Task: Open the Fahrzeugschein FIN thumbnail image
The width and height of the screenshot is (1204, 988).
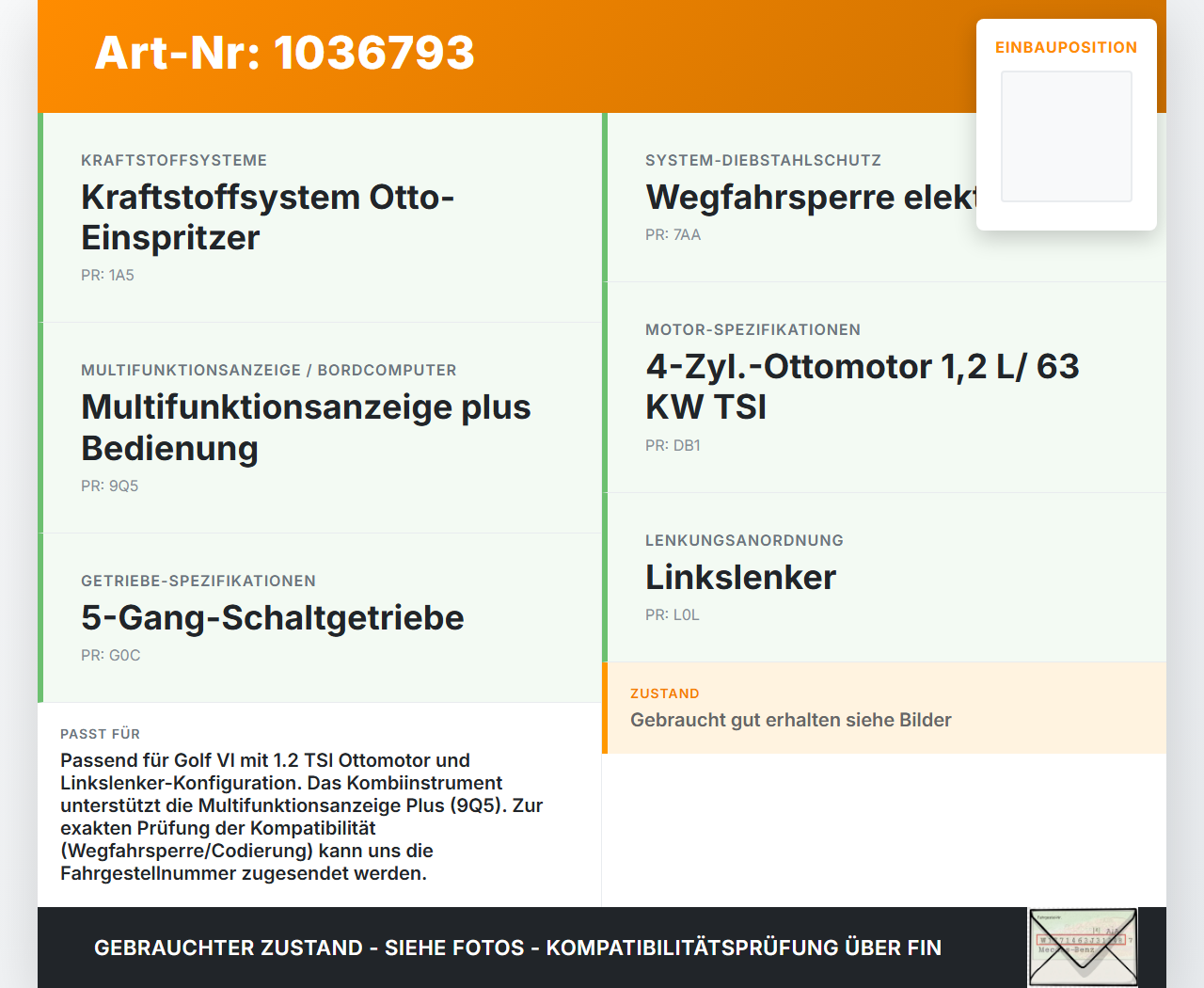Action: [x=1083, y=948]
